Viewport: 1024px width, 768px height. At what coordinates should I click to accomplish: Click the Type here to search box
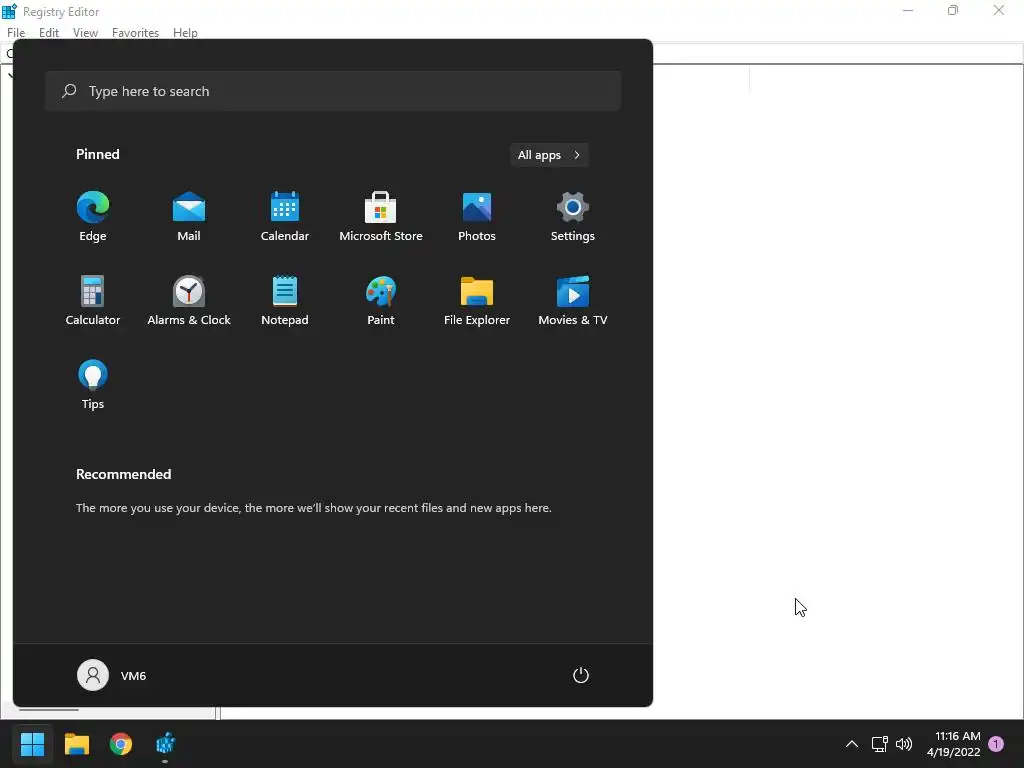click(333, 91)
